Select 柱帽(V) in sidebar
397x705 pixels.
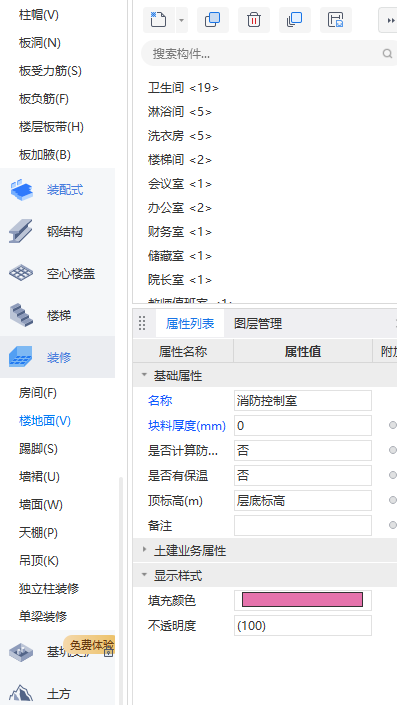[x=39, y=15]
